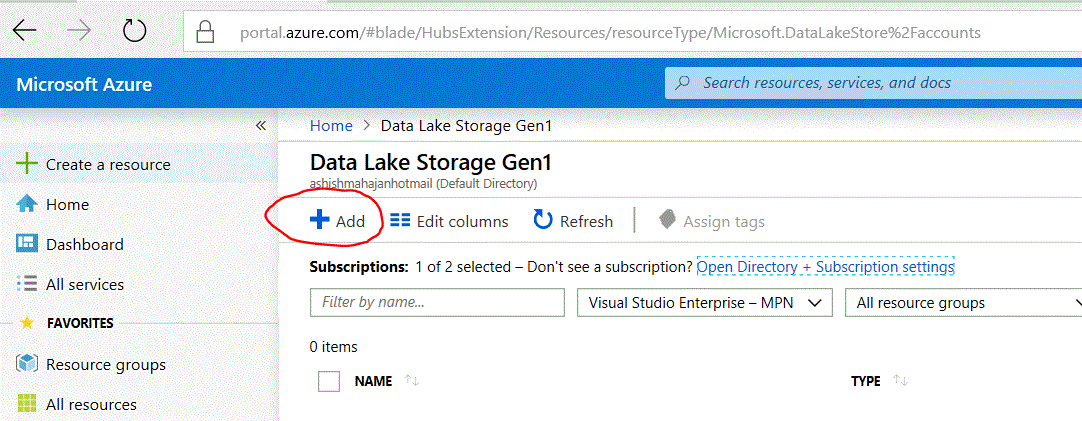
Task: Tick the select-all checkbox beside NAME
Action: coord(329,381)
